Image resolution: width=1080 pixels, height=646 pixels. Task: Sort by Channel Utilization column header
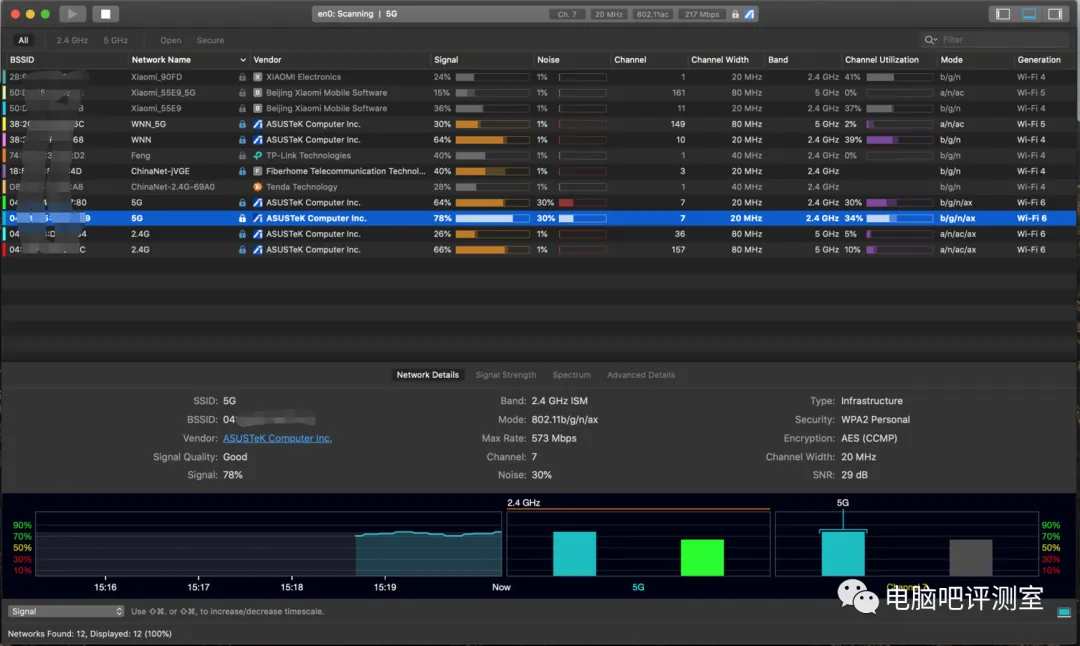pos(882,60)
